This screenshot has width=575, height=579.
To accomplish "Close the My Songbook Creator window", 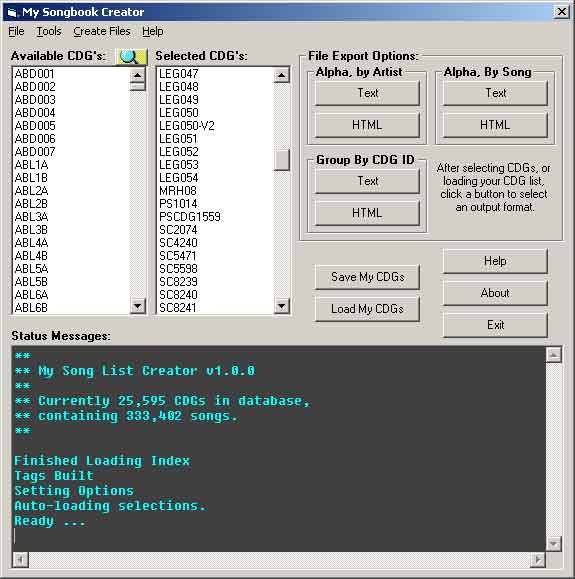I will pos(561,12).
